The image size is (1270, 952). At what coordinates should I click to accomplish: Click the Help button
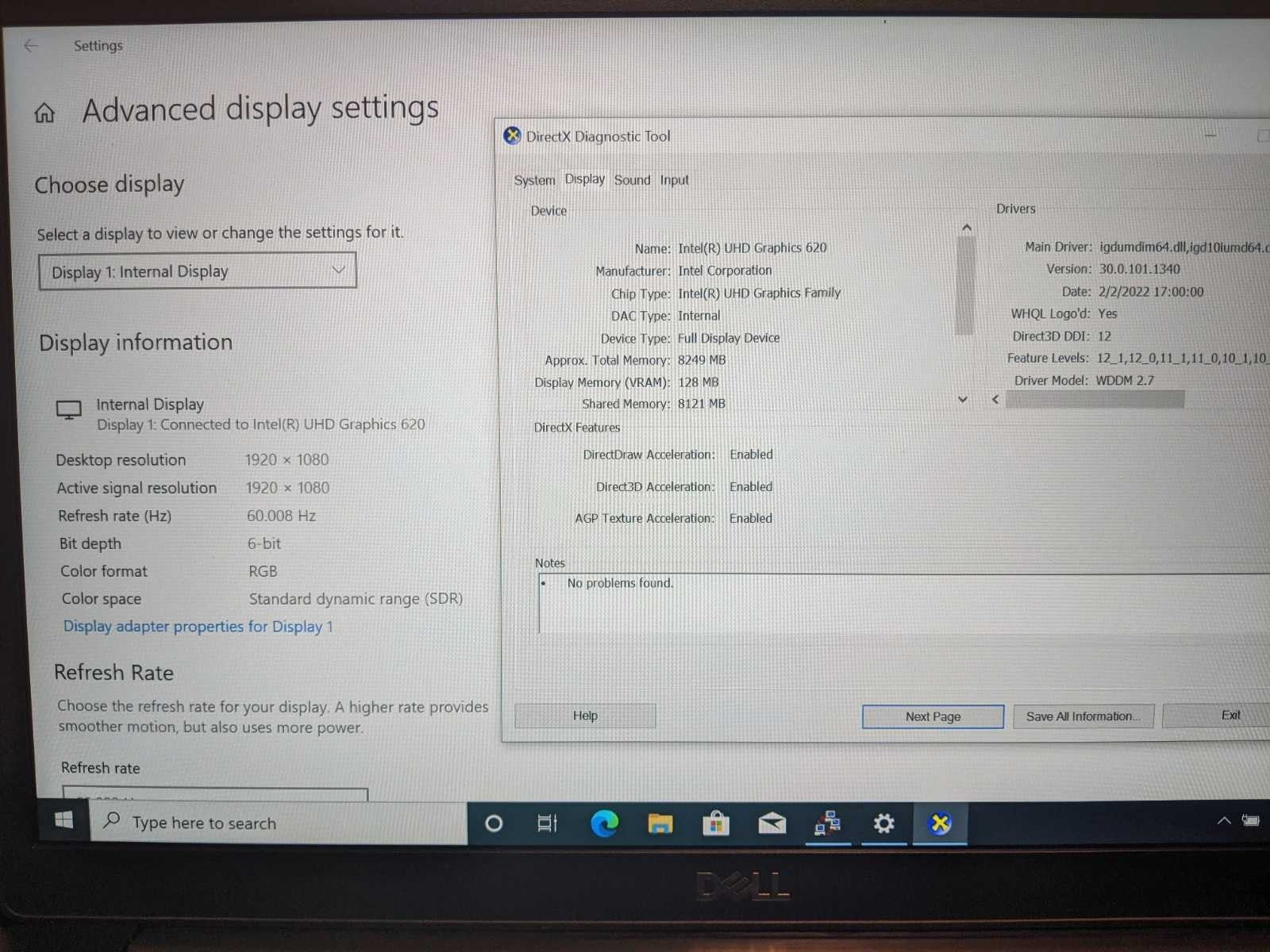[x=585, y=716]
